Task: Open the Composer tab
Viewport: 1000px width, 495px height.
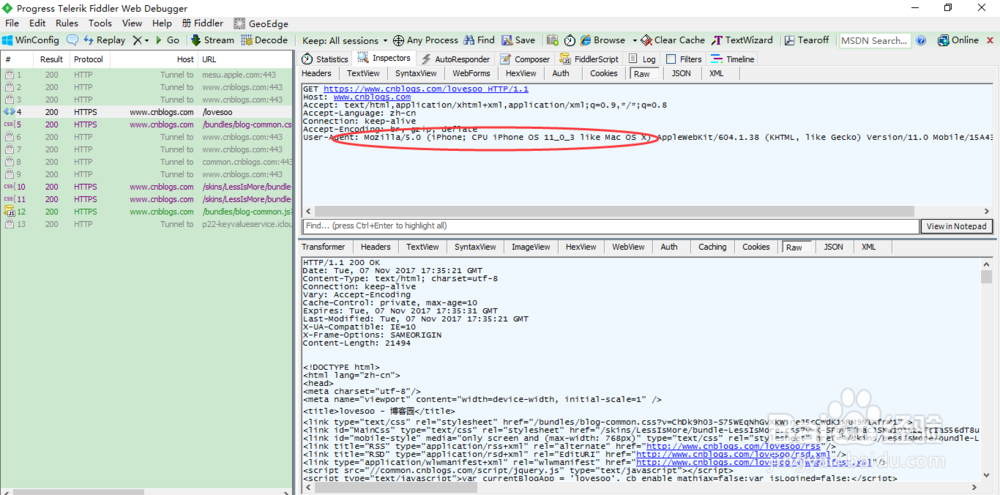Action: point(525,59)
